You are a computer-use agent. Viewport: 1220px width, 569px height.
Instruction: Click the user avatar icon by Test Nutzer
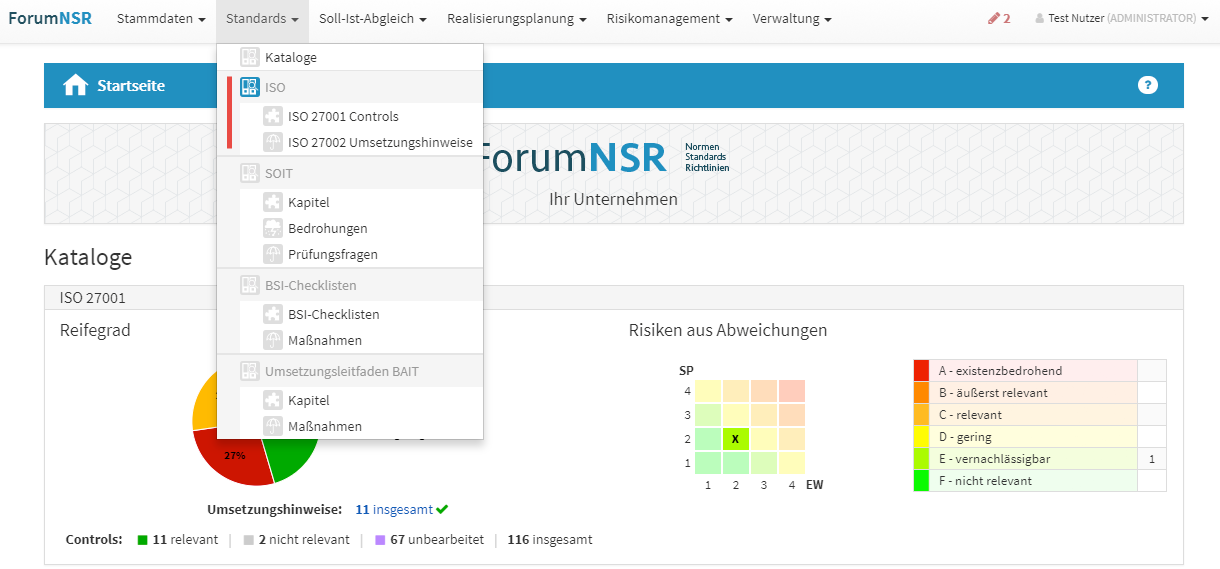coord(1040,18)
